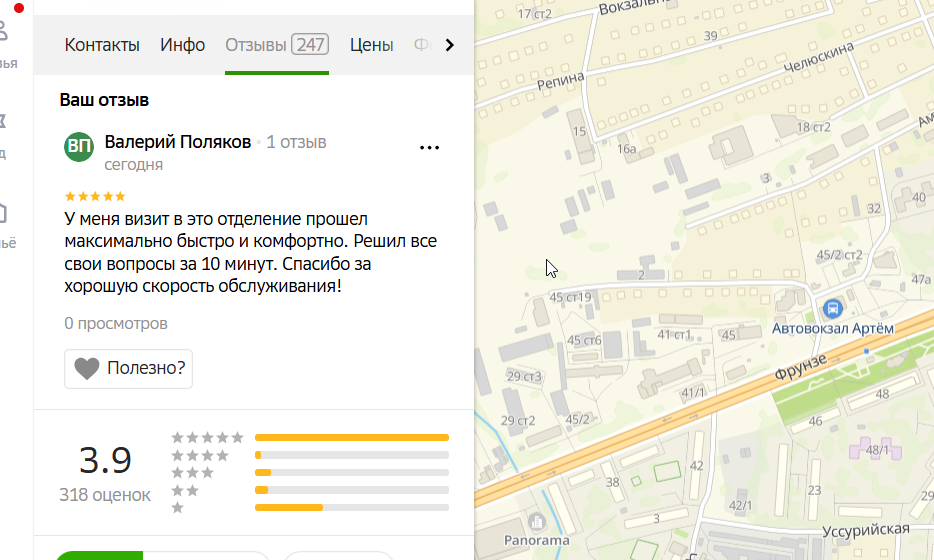Click the Ваш отзыв heading
Viewport: 934px width, 560px height.
pyautogui.click(x=104, y=100)
